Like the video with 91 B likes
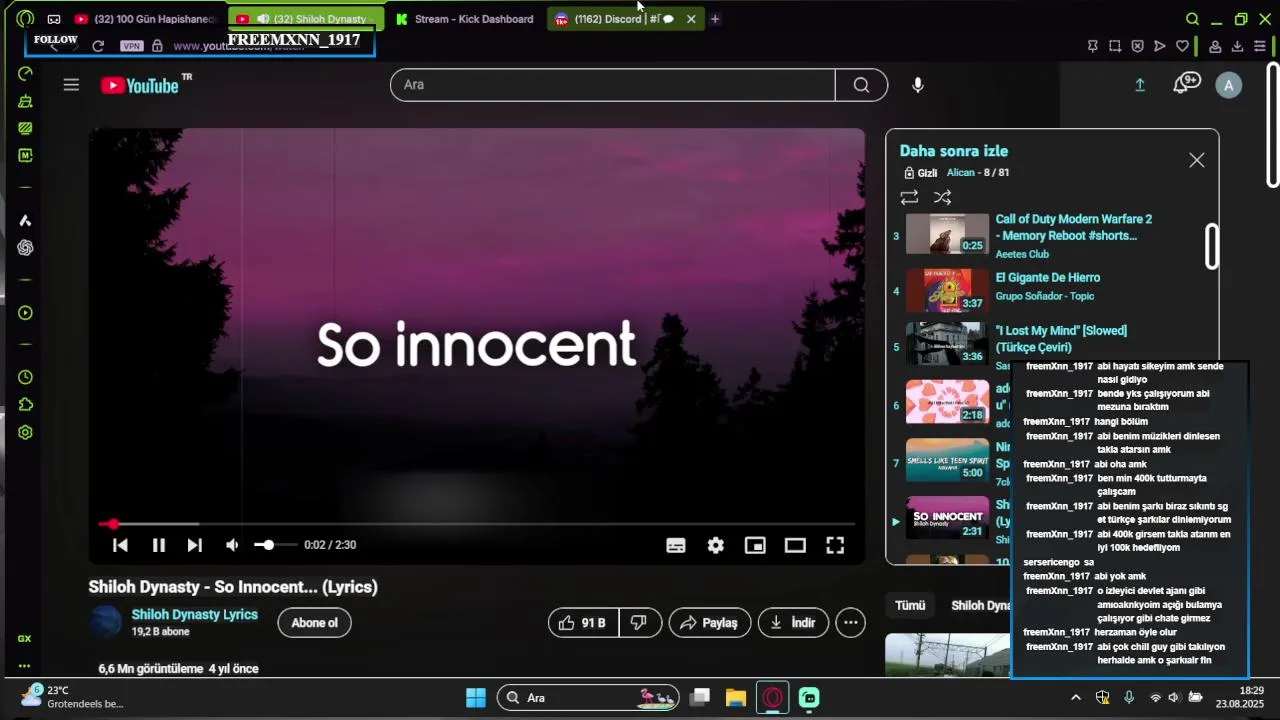The image size is (1280, 720). click(x=583, y=623)
